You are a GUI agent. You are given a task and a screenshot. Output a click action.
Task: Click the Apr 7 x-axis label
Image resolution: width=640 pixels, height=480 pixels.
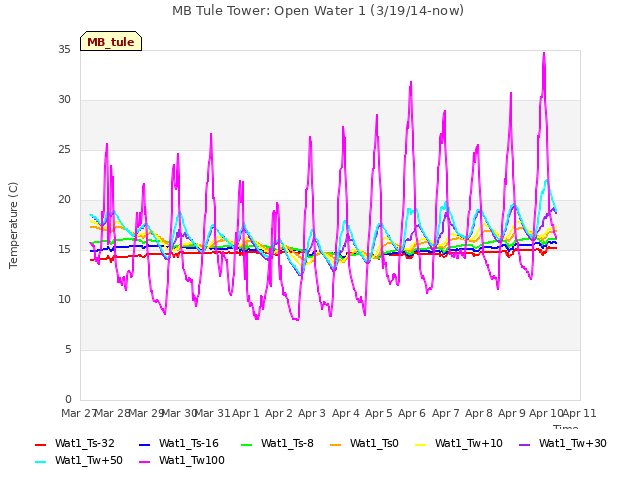[446, 413]
